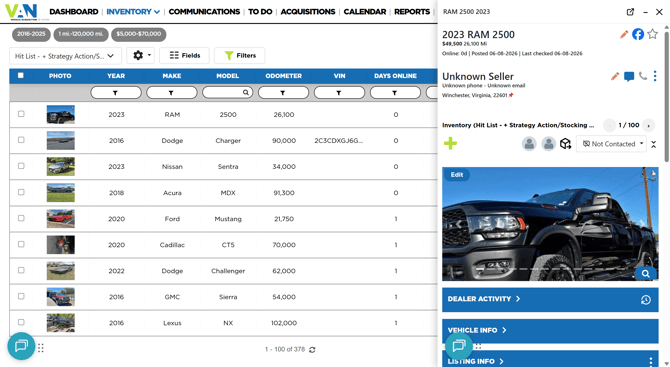Open the gear settings dropdown

coord(141,55)
